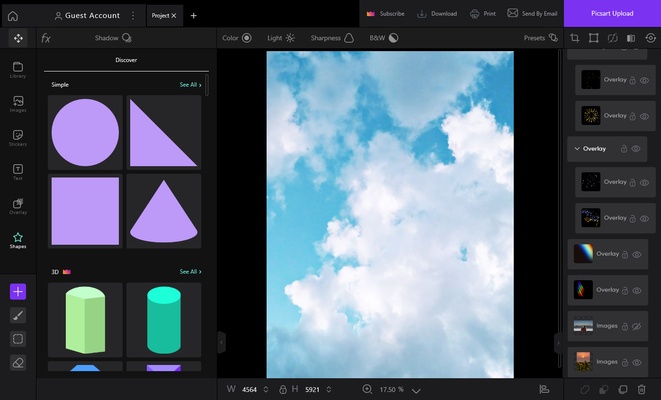Screen dimensions: 661x400
Task: Toggle visibility of rainbow prism Overlay layer
Action: pyautogui.click(x=637, y=254)
